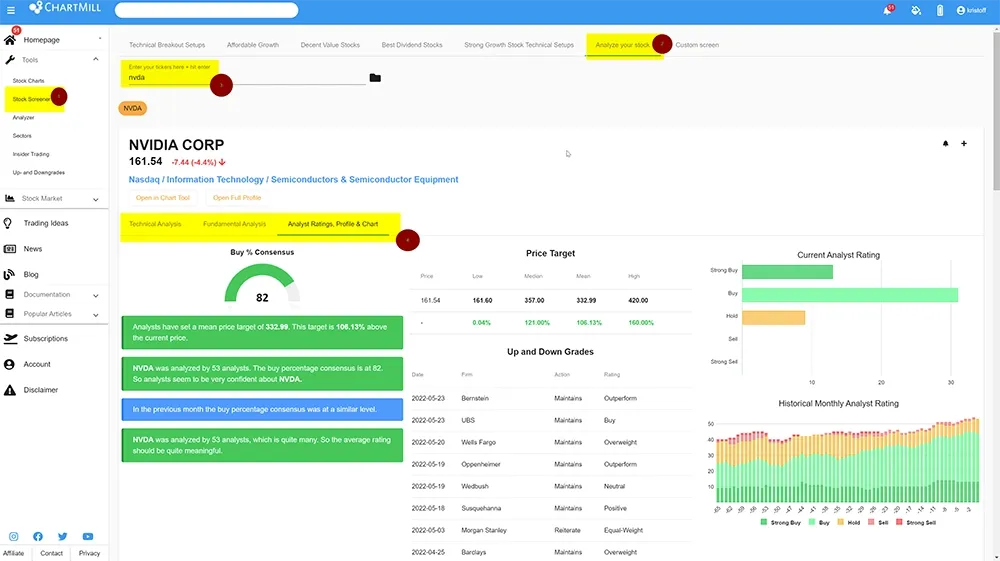Switch to the Best Dividend Stocks tab

[x=411, y=45]
